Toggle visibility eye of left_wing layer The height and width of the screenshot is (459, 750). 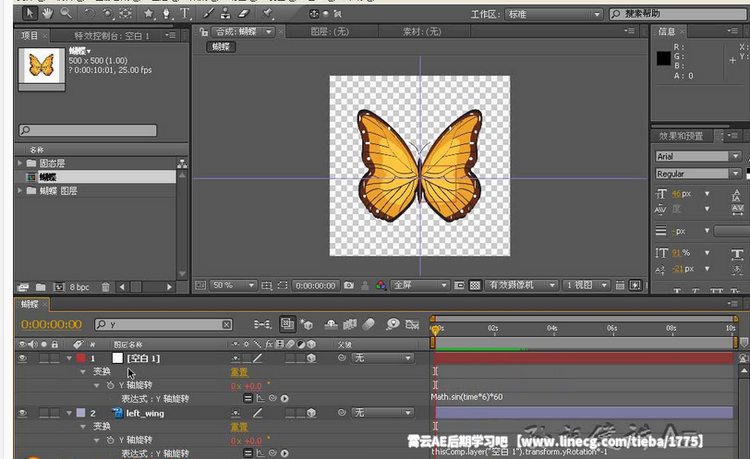(x=22, y=413)
